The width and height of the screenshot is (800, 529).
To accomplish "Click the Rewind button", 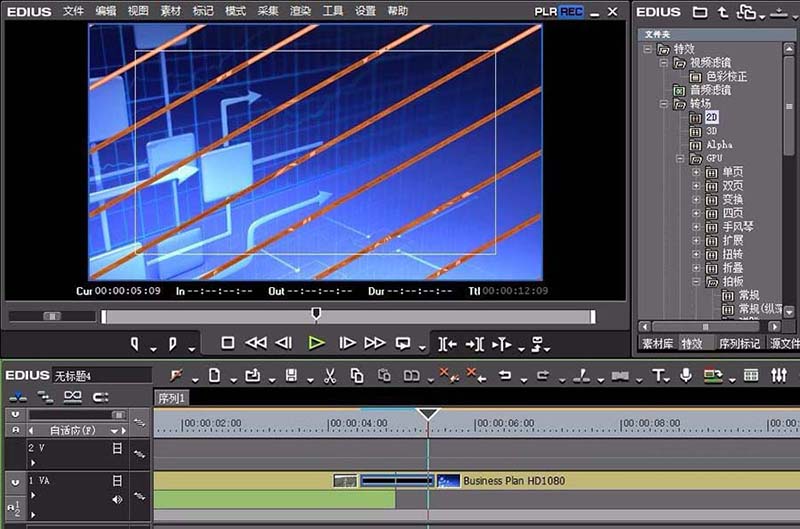I will click(256, 343).
